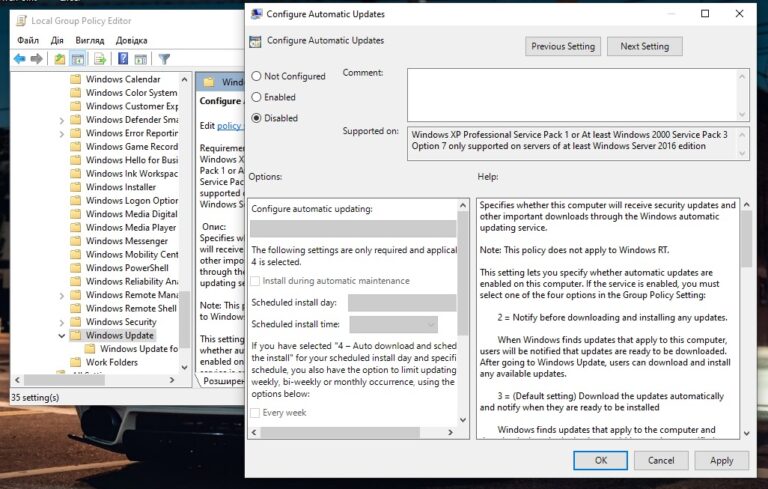
Task: Check Install during automatic maintenance
Action: tap(255, 281)
